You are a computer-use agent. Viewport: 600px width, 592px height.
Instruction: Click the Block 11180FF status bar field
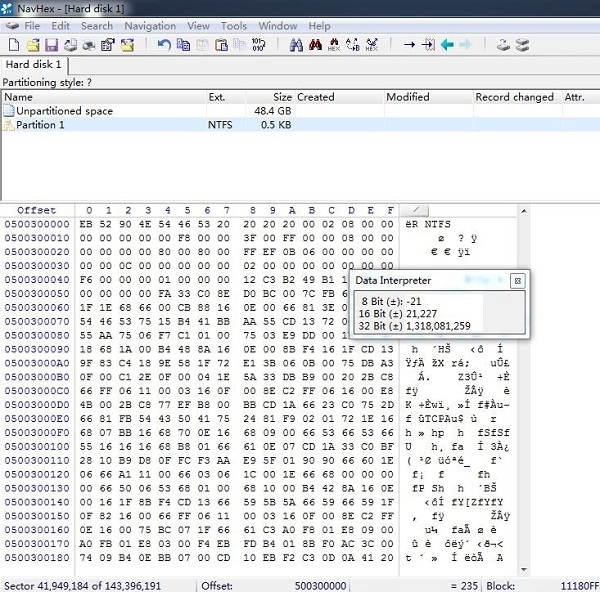(x=542, y=586)
